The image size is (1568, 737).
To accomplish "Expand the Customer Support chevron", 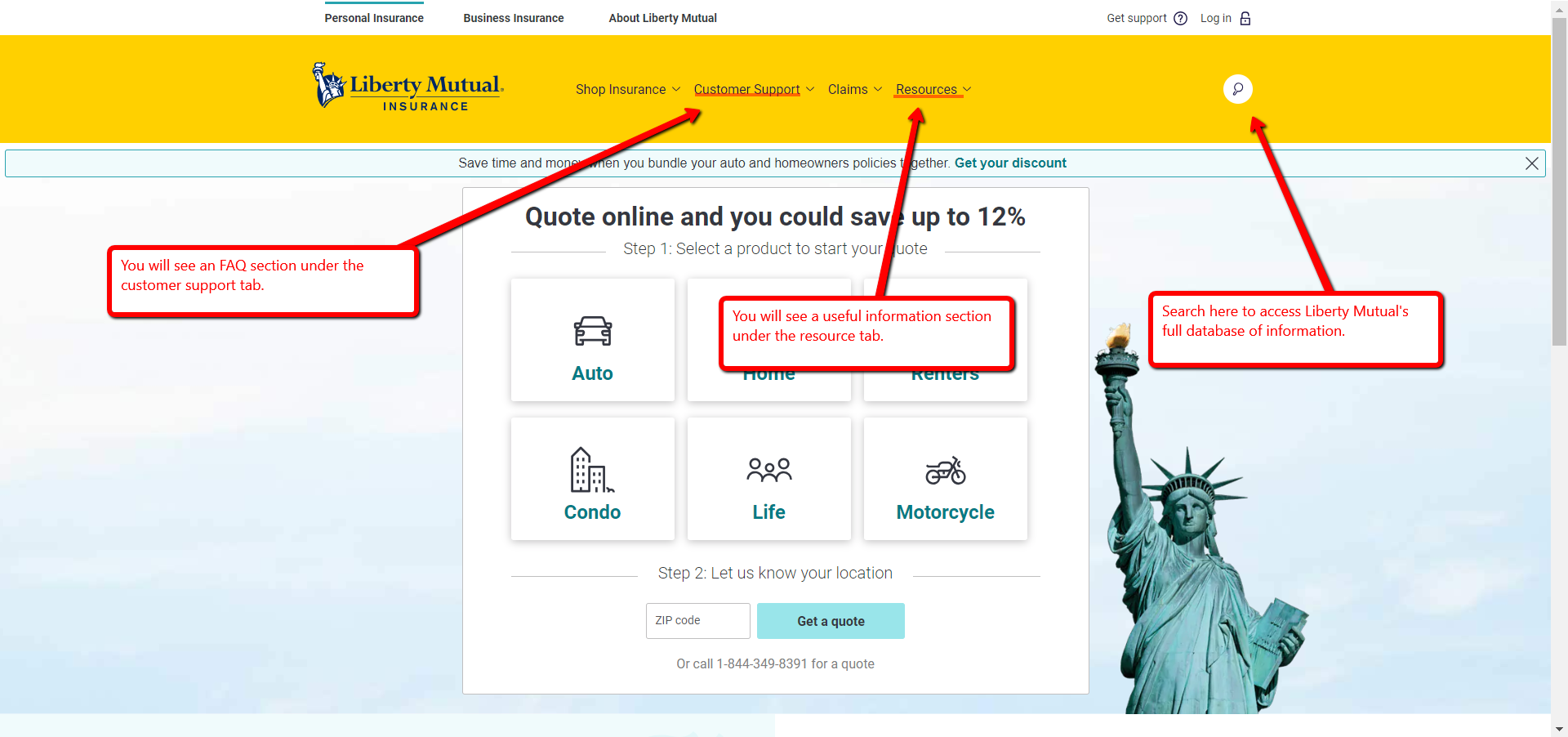I will [x=810, y=89].
